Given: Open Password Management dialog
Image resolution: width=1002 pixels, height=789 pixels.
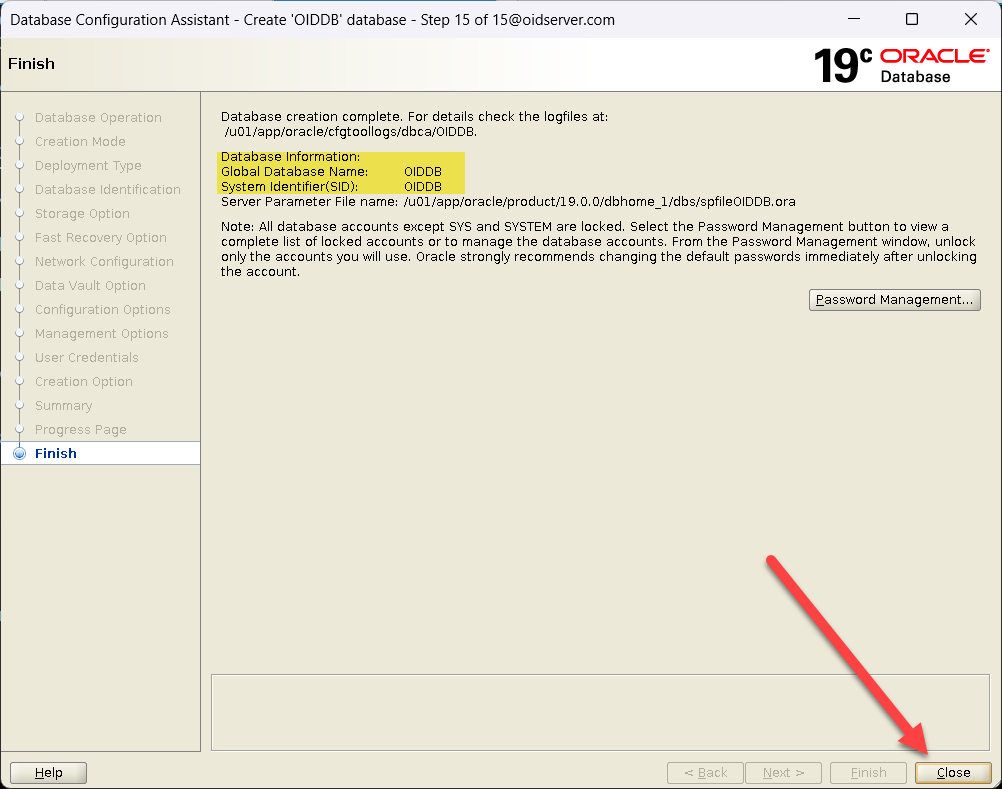Looking at the screenshot, I should 894,300.
